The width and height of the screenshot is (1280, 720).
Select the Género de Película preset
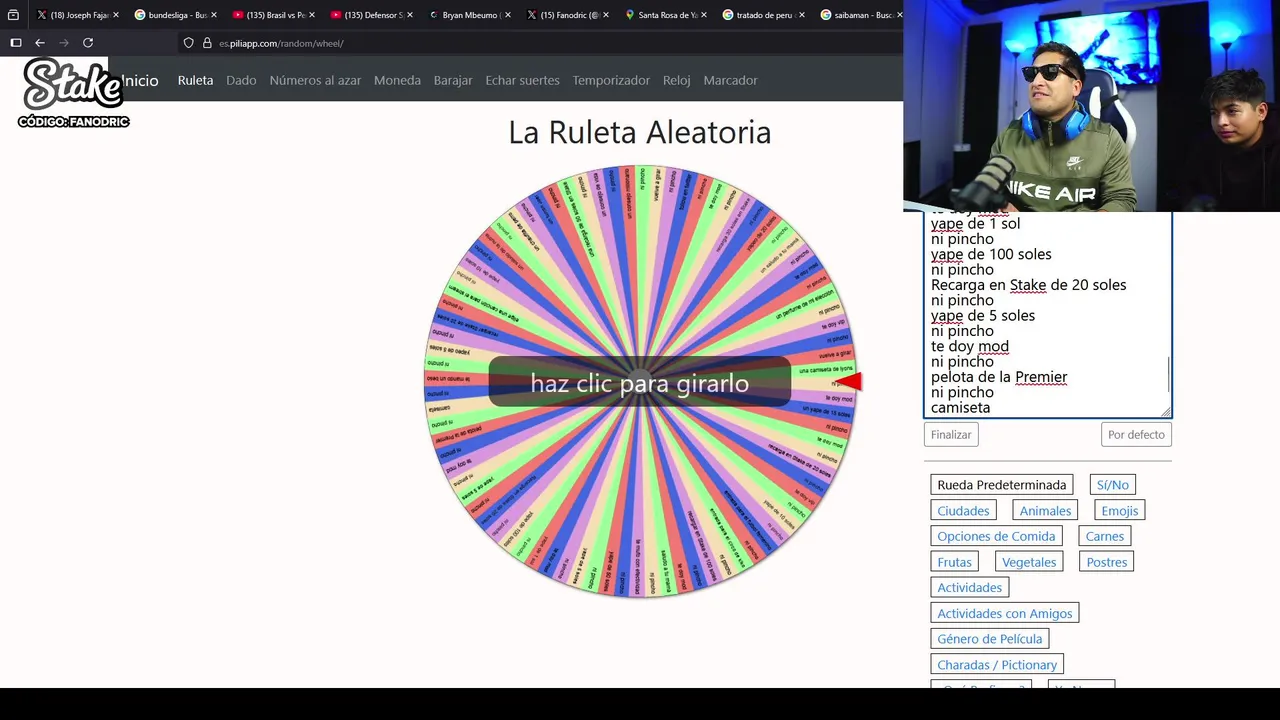[x=990, y=639]
